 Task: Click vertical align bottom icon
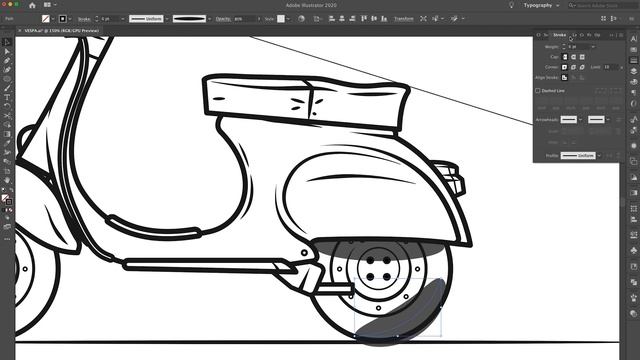(384, 19)
